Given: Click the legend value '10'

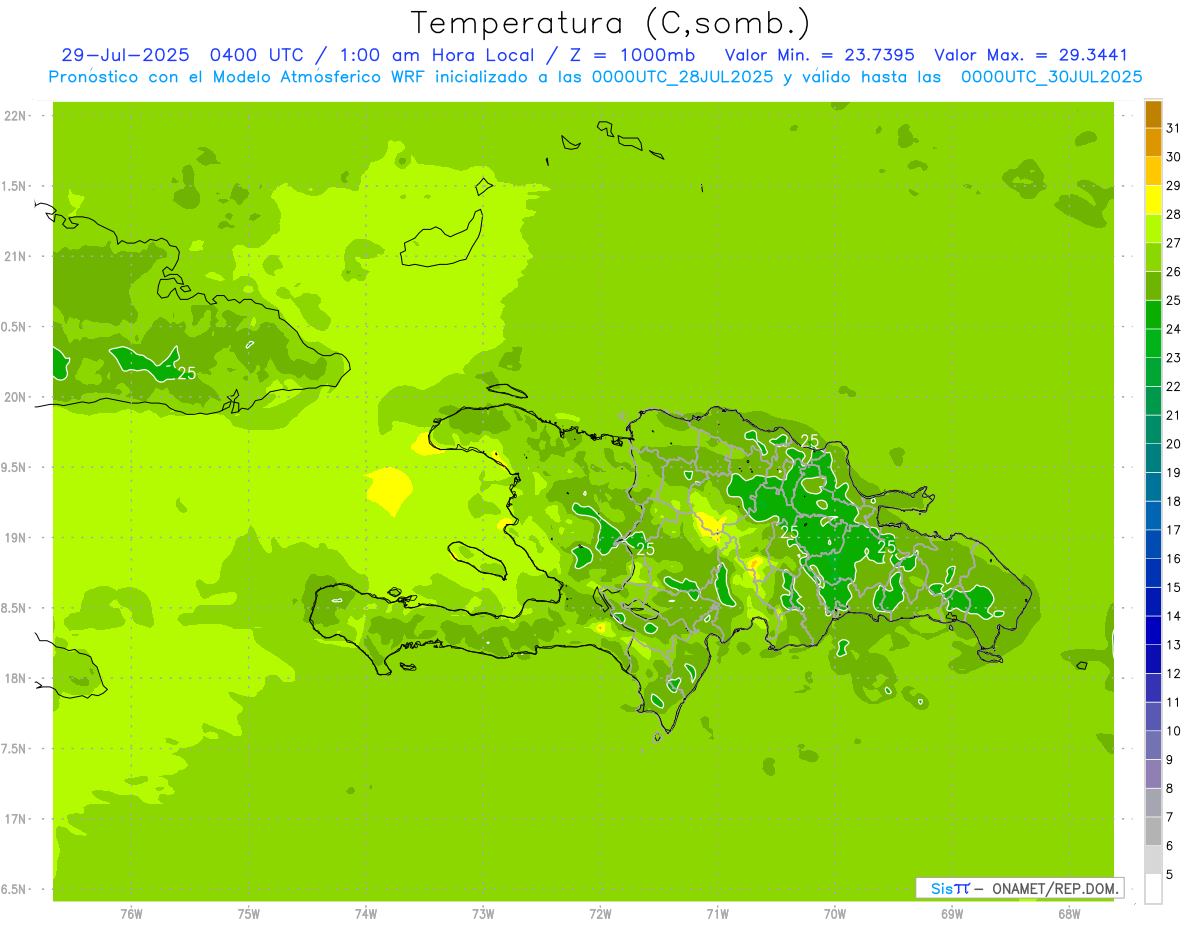Looking at the screenshot, I should (x=1173, y=731).
